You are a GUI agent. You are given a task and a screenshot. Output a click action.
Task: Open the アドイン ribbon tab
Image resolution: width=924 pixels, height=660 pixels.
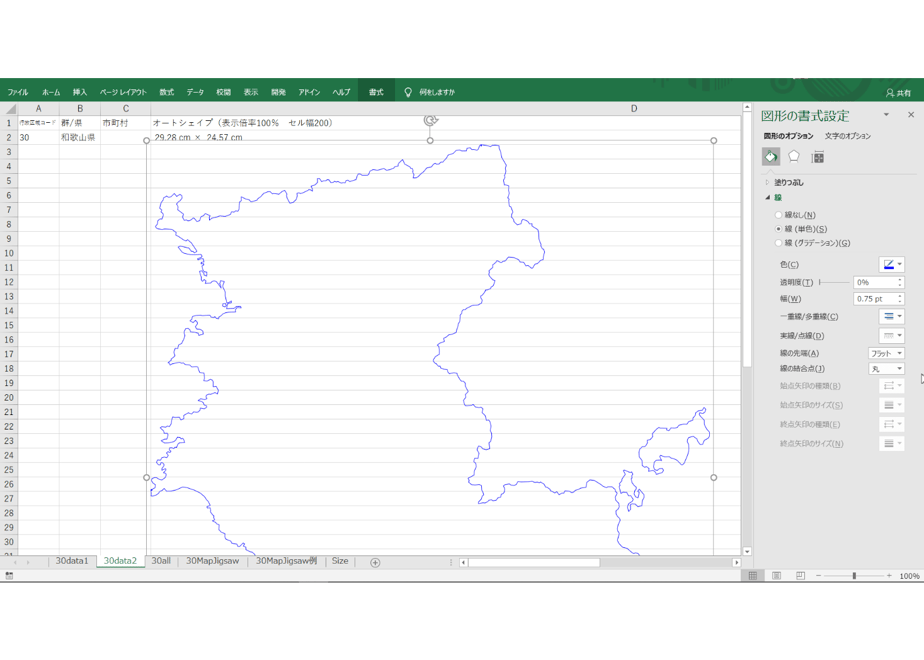click(309, 93)
